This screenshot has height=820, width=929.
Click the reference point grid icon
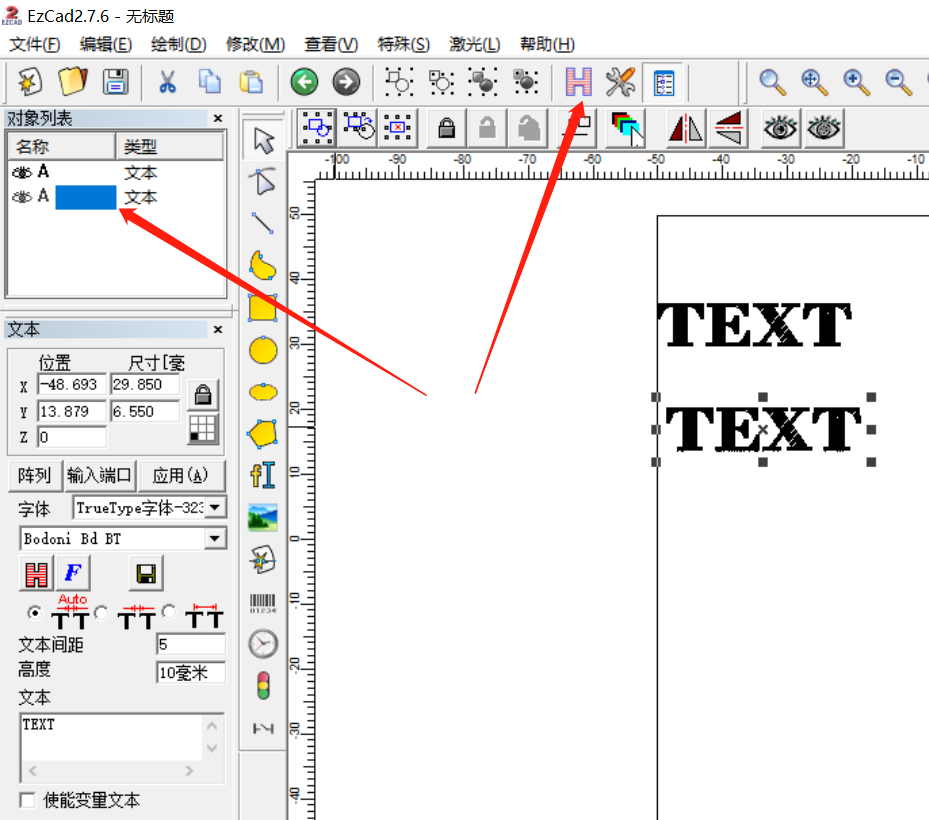(x=203, y=429)
